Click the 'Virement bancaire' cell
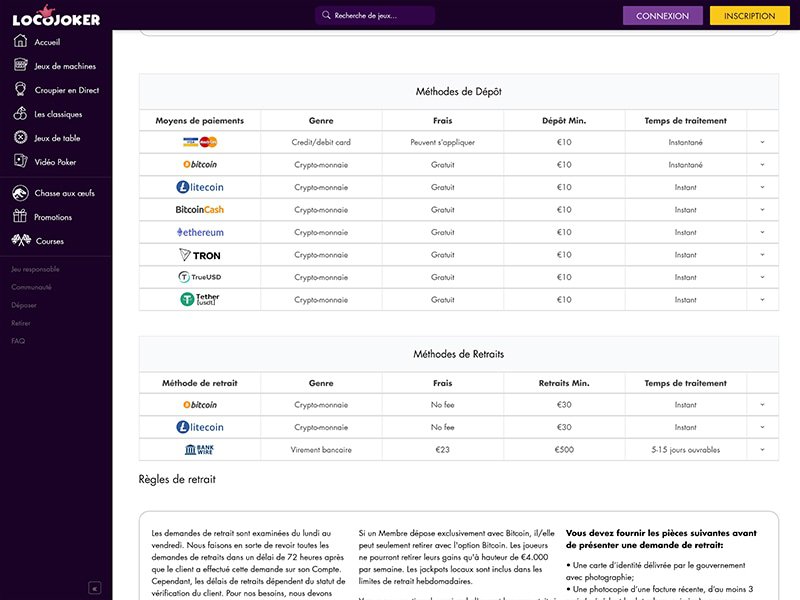This screenshot has height=600, width=800. pos(321,449)
